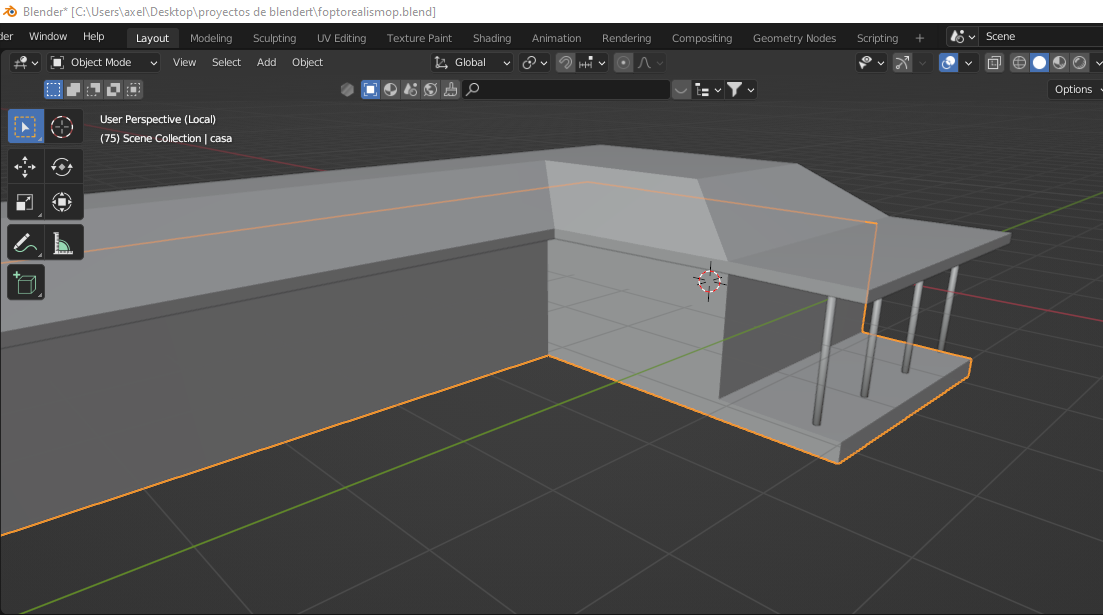
Task: Open the editor type dropdown
Action: (x=25, y=63)
